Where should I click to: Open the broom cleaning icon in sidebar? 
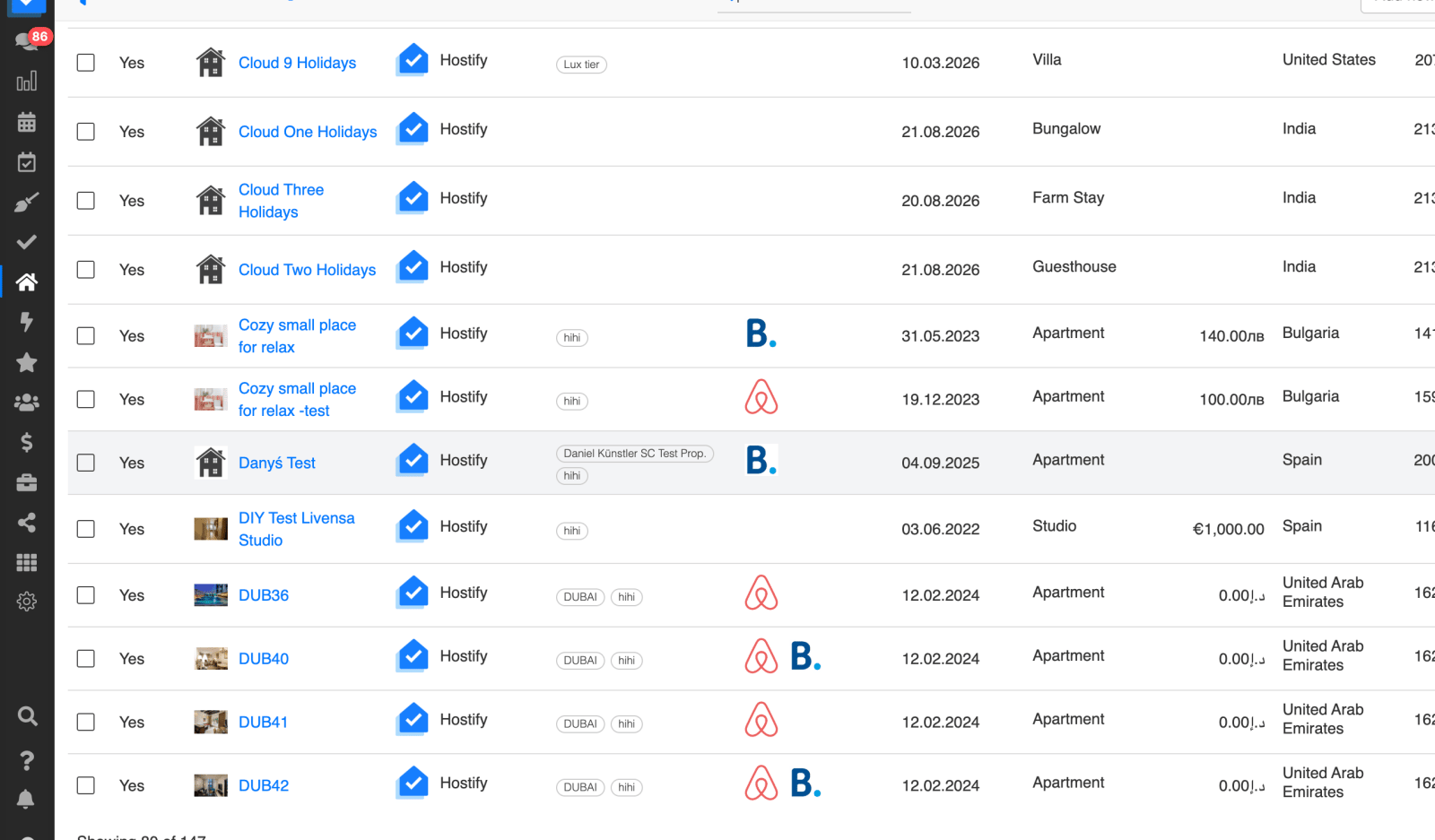pyautogui.click(x=27, y=202)
